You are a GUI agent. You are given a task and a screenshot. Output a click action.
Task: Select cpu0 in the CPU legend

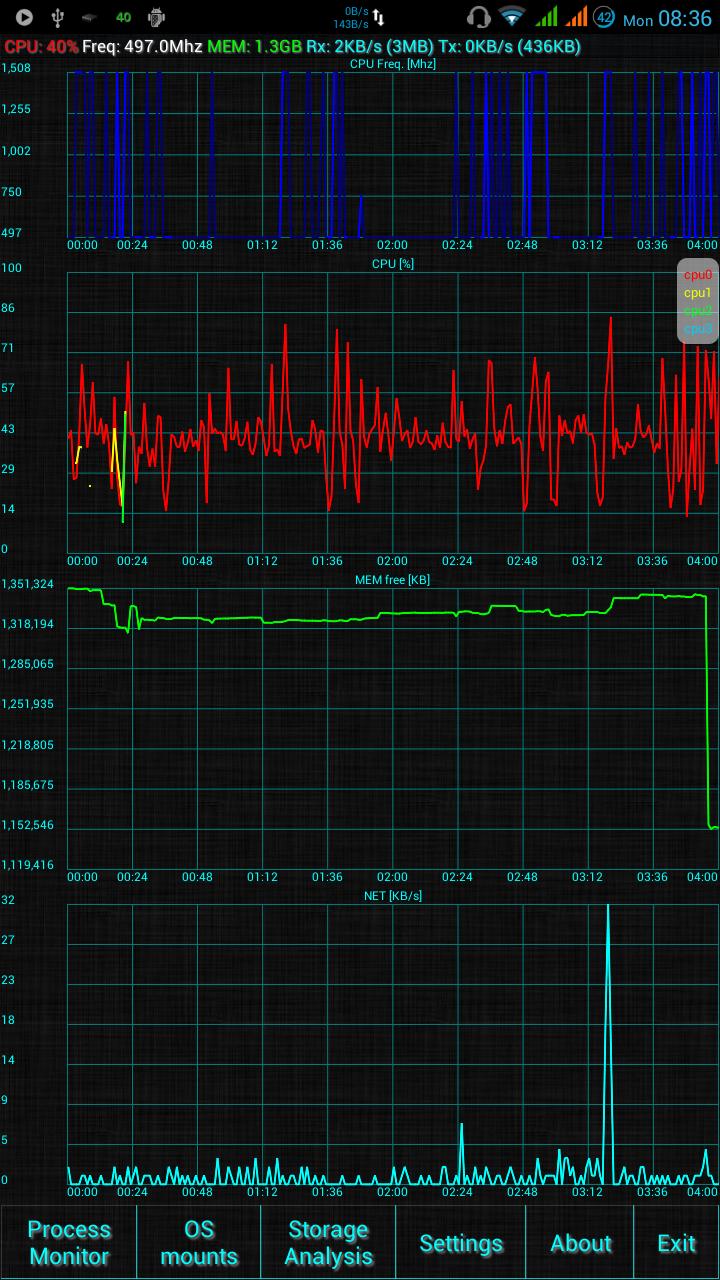(x=698, y=275)
